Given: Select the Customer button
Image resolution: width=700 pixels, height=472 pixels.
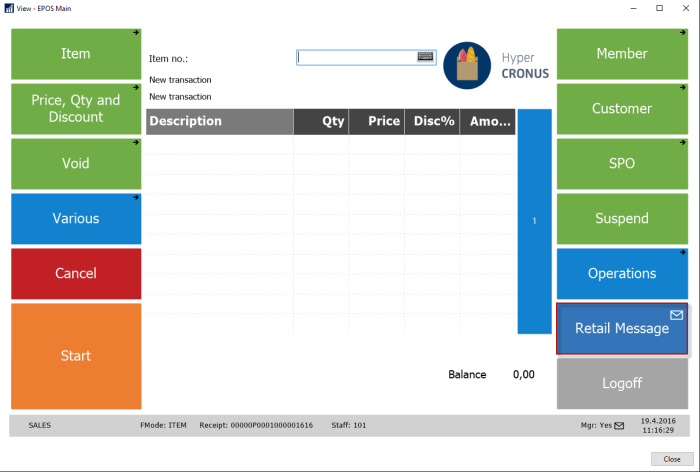Looking at the screenshot, I should click(x=622, y=109).
